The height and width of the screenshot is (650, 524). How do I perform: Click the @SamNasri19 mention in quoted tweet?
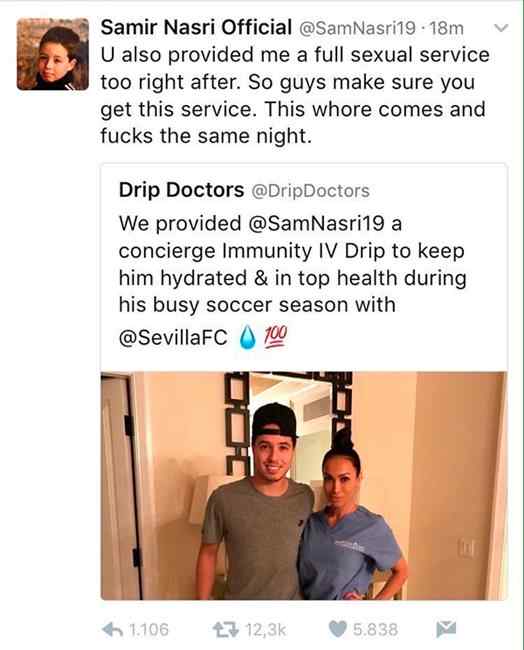coord(316,224)
